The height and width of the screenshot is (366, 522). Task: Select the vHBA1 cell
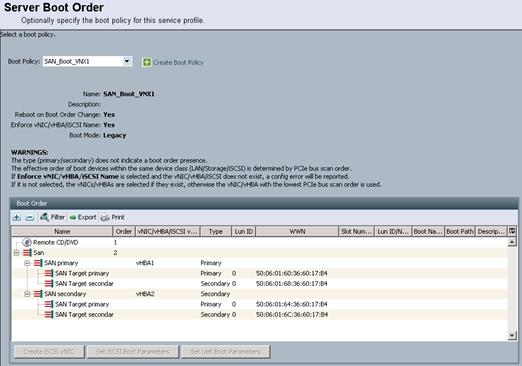[145, 263]
